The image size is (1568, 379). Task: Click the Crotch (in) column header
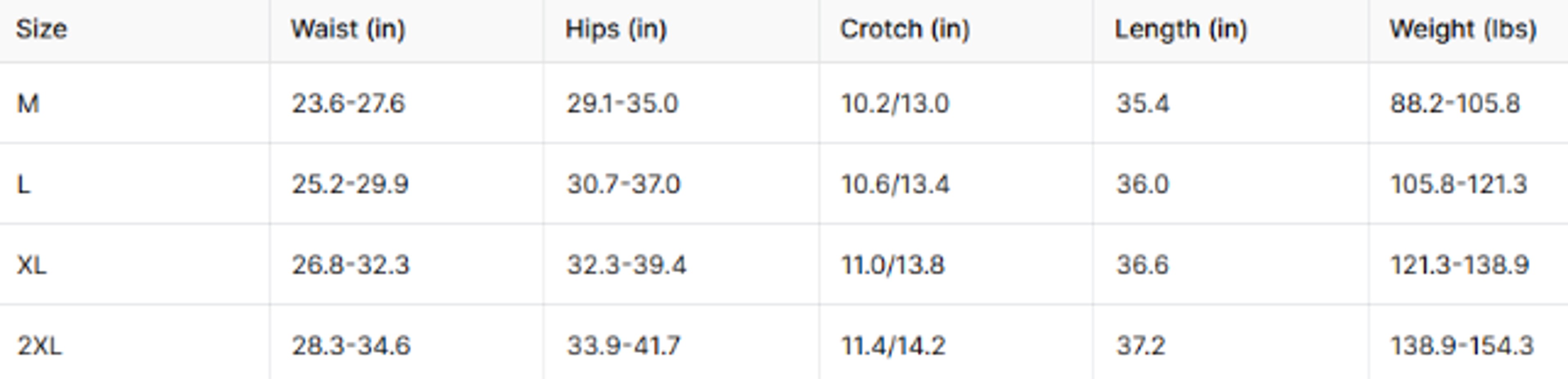(x=904, y=29)
